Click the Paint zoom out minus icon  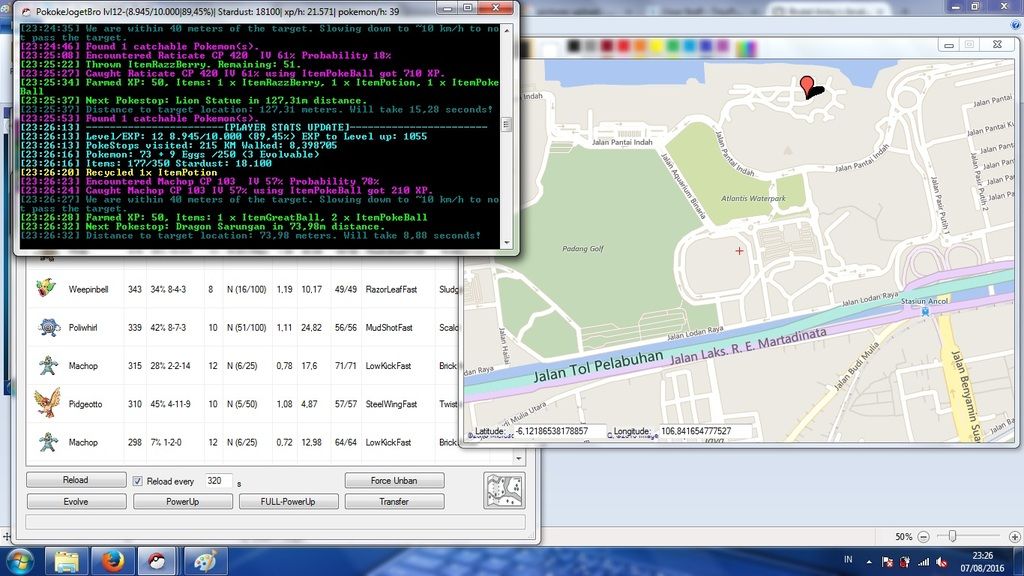(923, 536)
